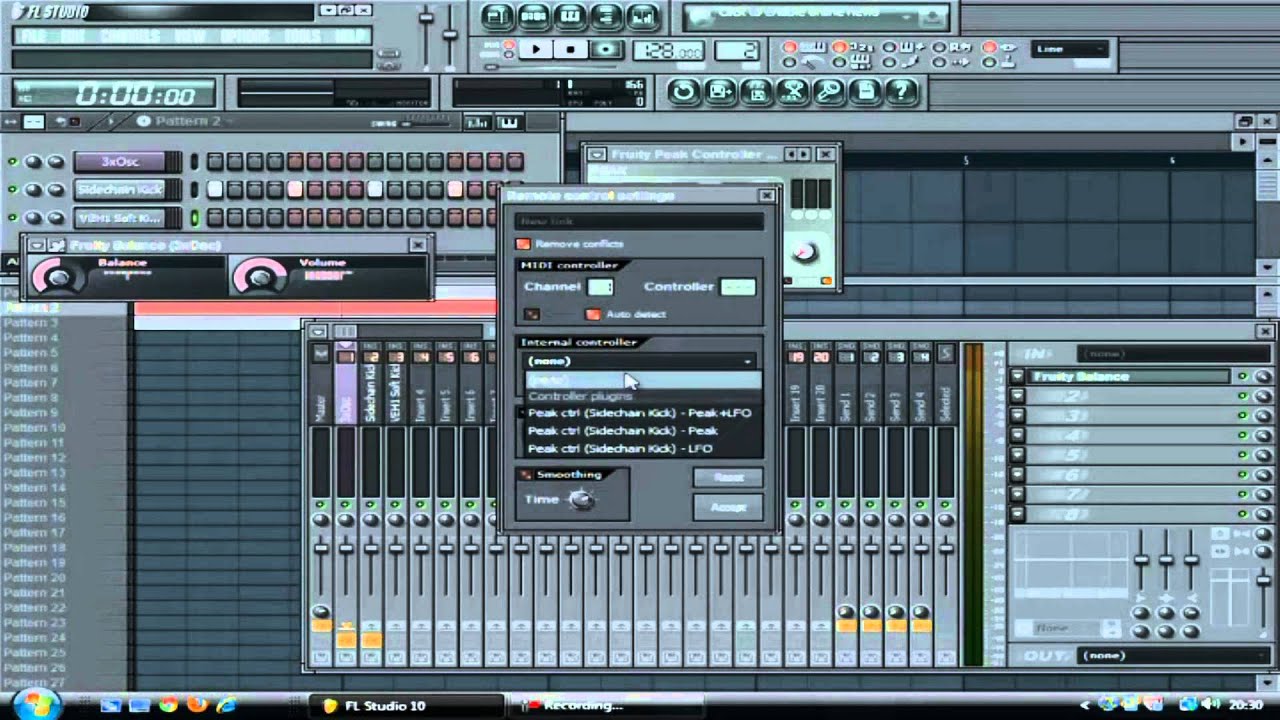Open the Internal controller (none) dropdown

click(x=638, y=361)
